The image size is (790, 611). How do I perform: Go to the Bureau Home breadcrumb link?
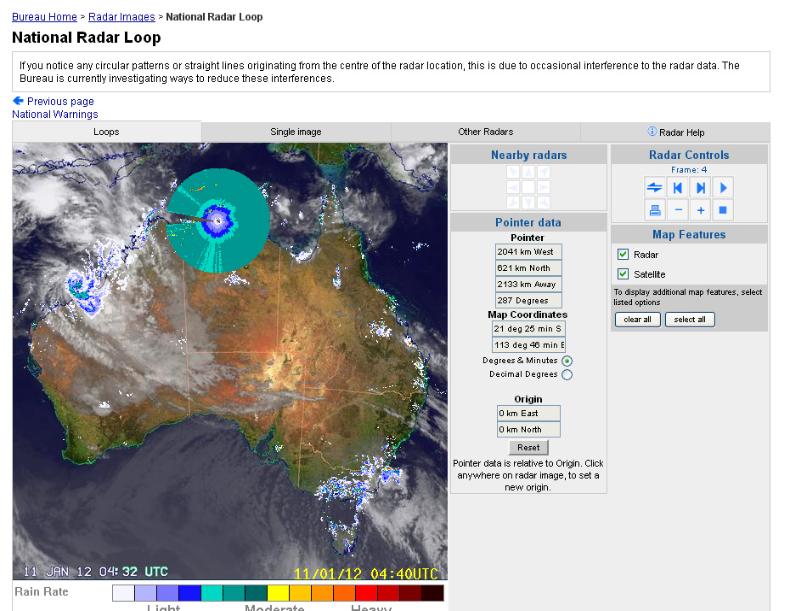tap(44, 17)
